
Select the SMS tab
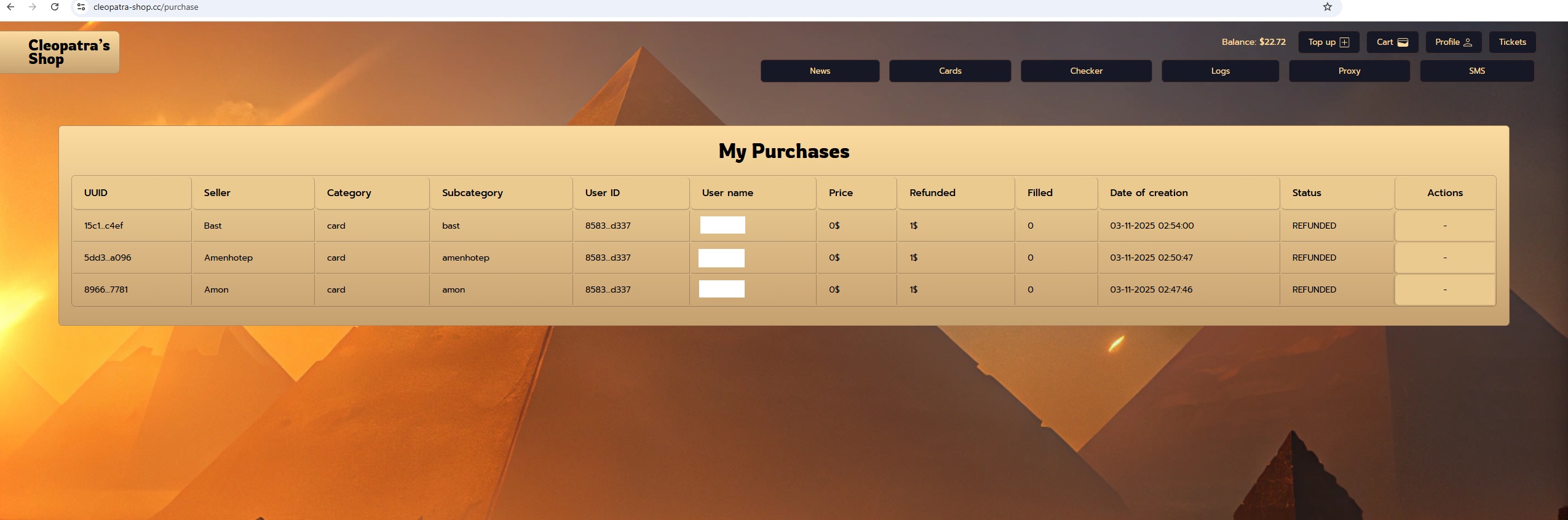(1476, 71)
